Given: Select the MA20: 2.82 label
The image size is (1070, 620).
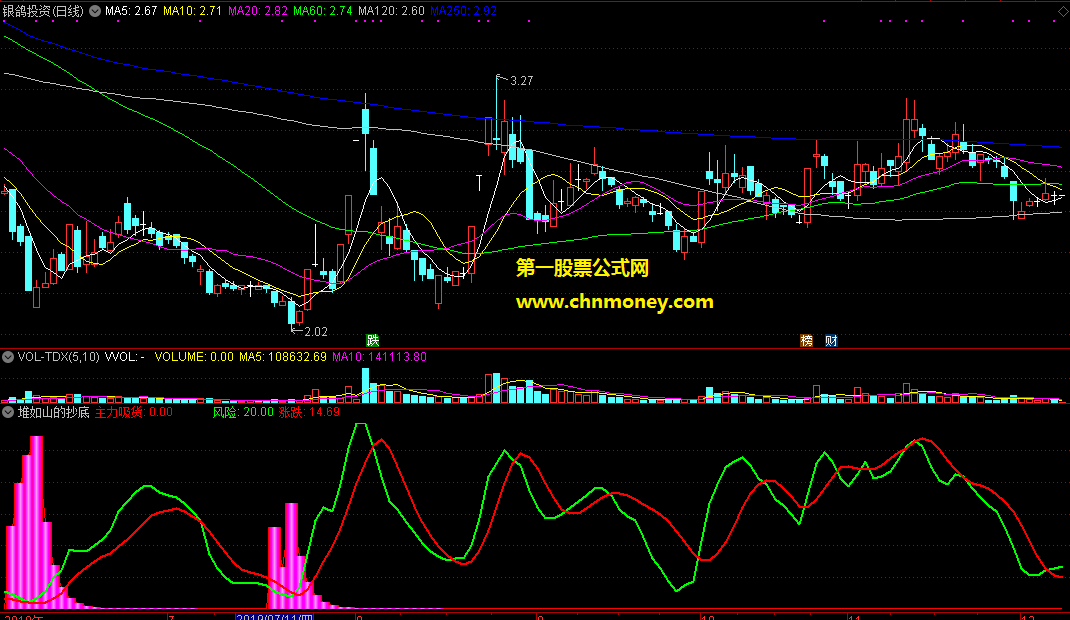Looking at the screenshot, I should [x=257, y=11].
